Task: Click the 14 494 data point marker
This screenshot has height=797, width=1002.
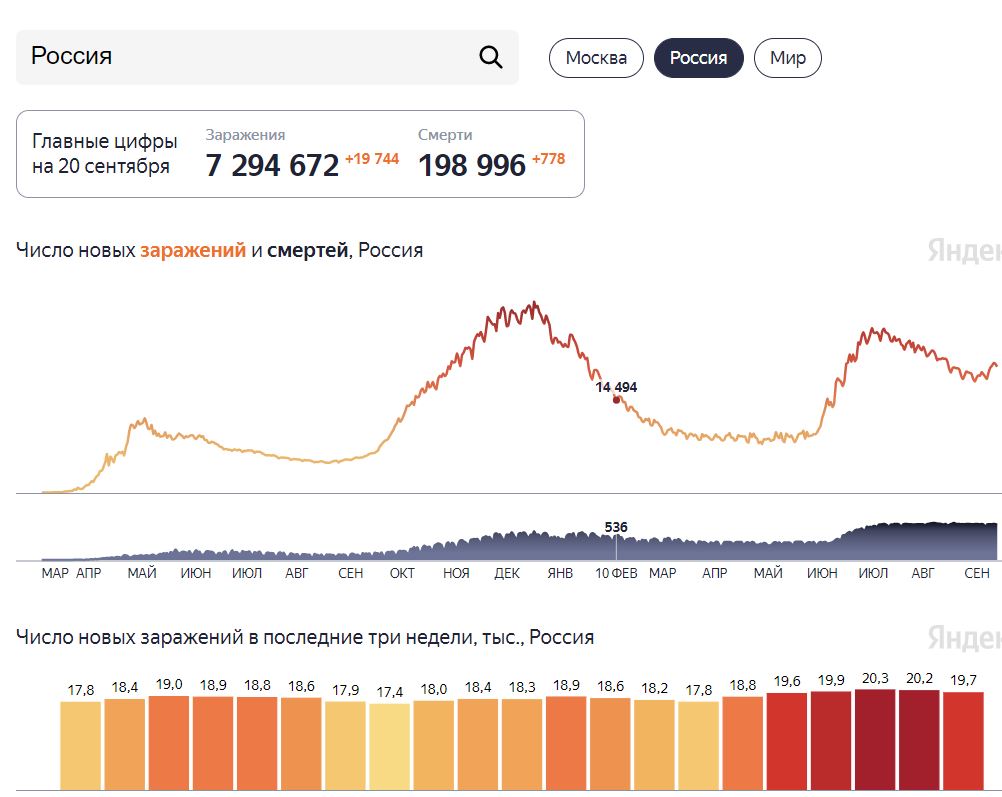Action: (x=616, y=400)
